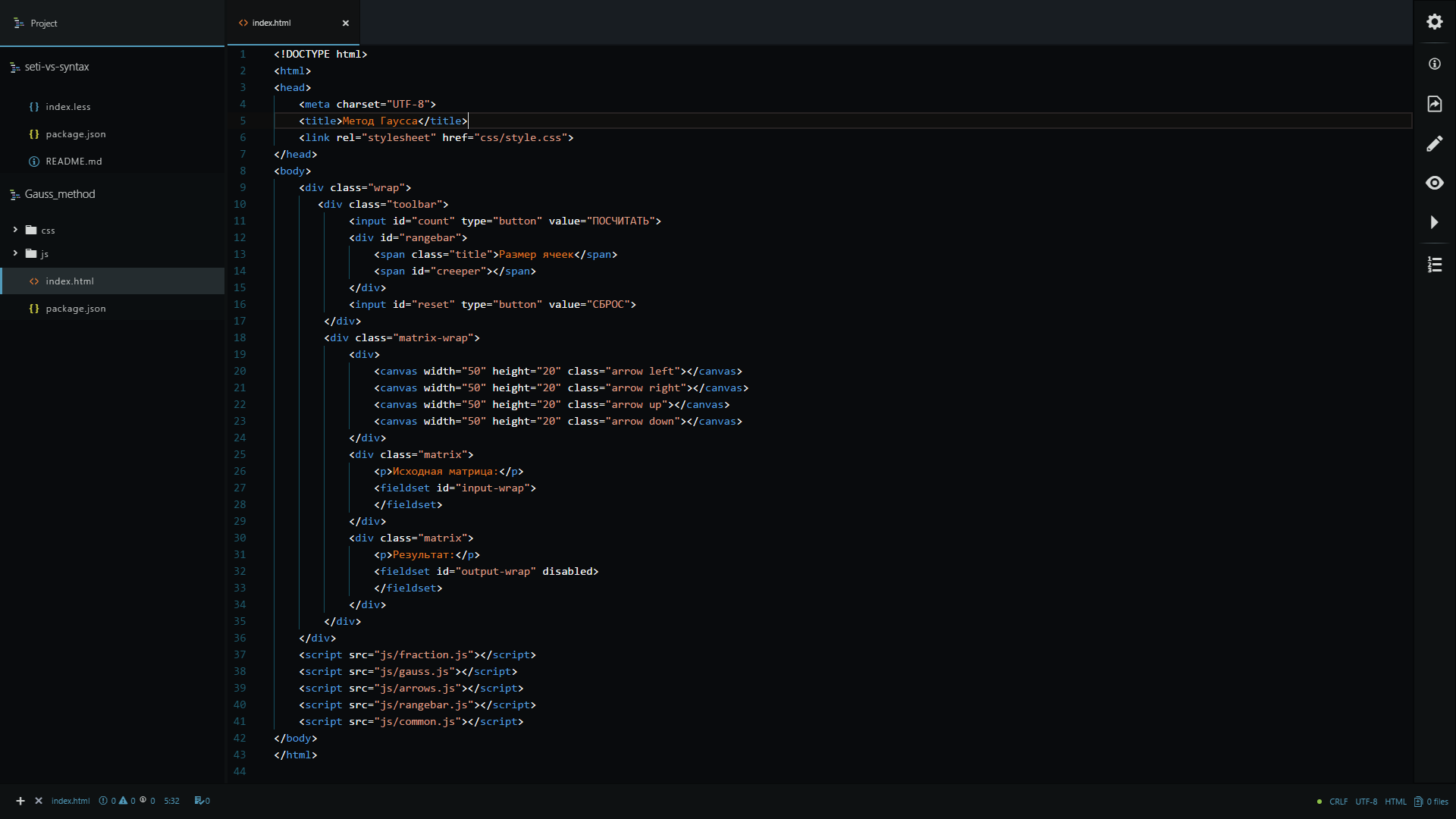The width and height of the screenshot is (1456, 819).
Task: Open settings via the gear icon
Action: coord(1434,22)
